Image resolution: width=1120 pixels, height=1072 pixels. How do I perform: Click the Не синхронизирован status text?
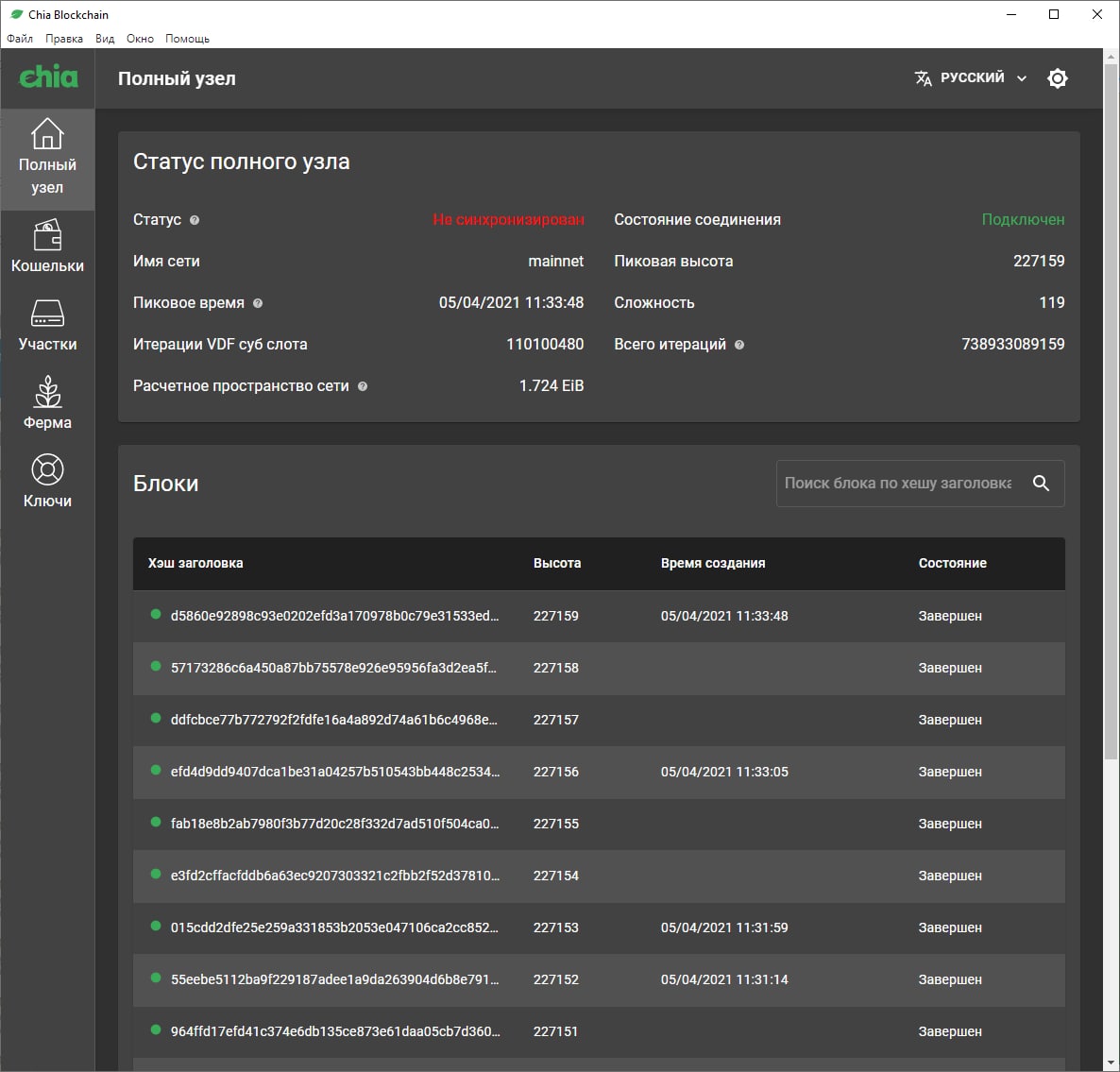pos(509,220)
